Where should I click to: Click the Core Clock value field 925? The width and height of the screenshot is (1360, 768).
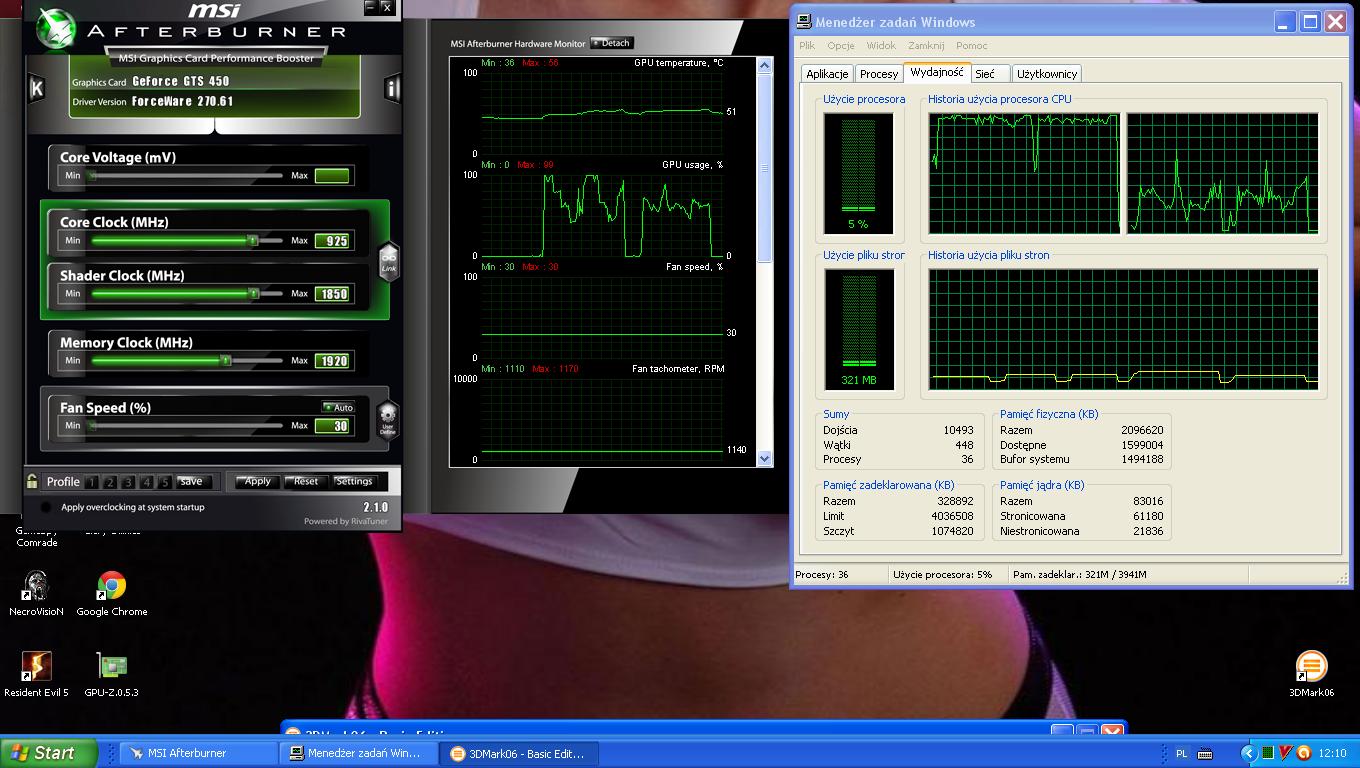coord(332,241)
